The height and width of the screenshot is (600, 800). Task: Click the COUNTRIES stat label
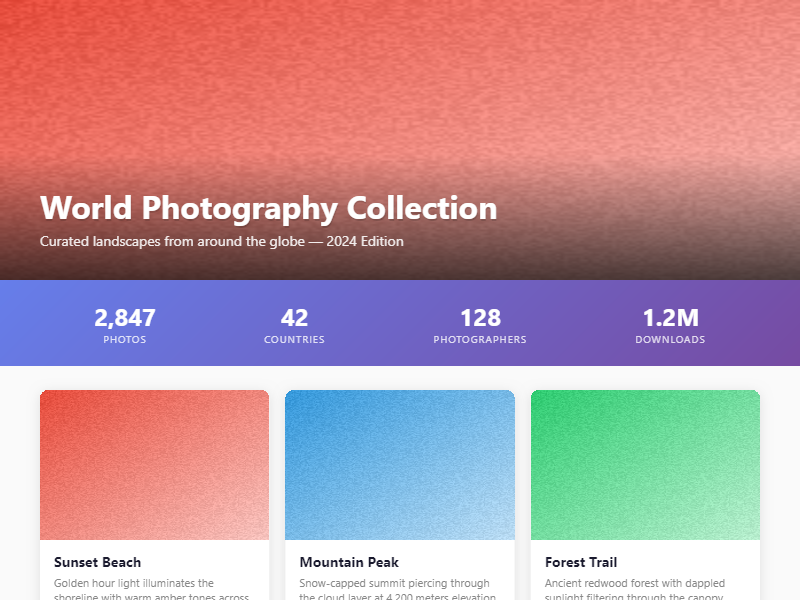coord(294,340)
